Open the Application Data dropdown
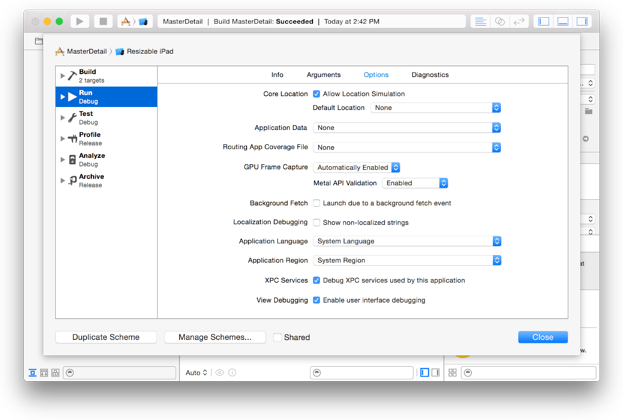 (x=407, y=128)
